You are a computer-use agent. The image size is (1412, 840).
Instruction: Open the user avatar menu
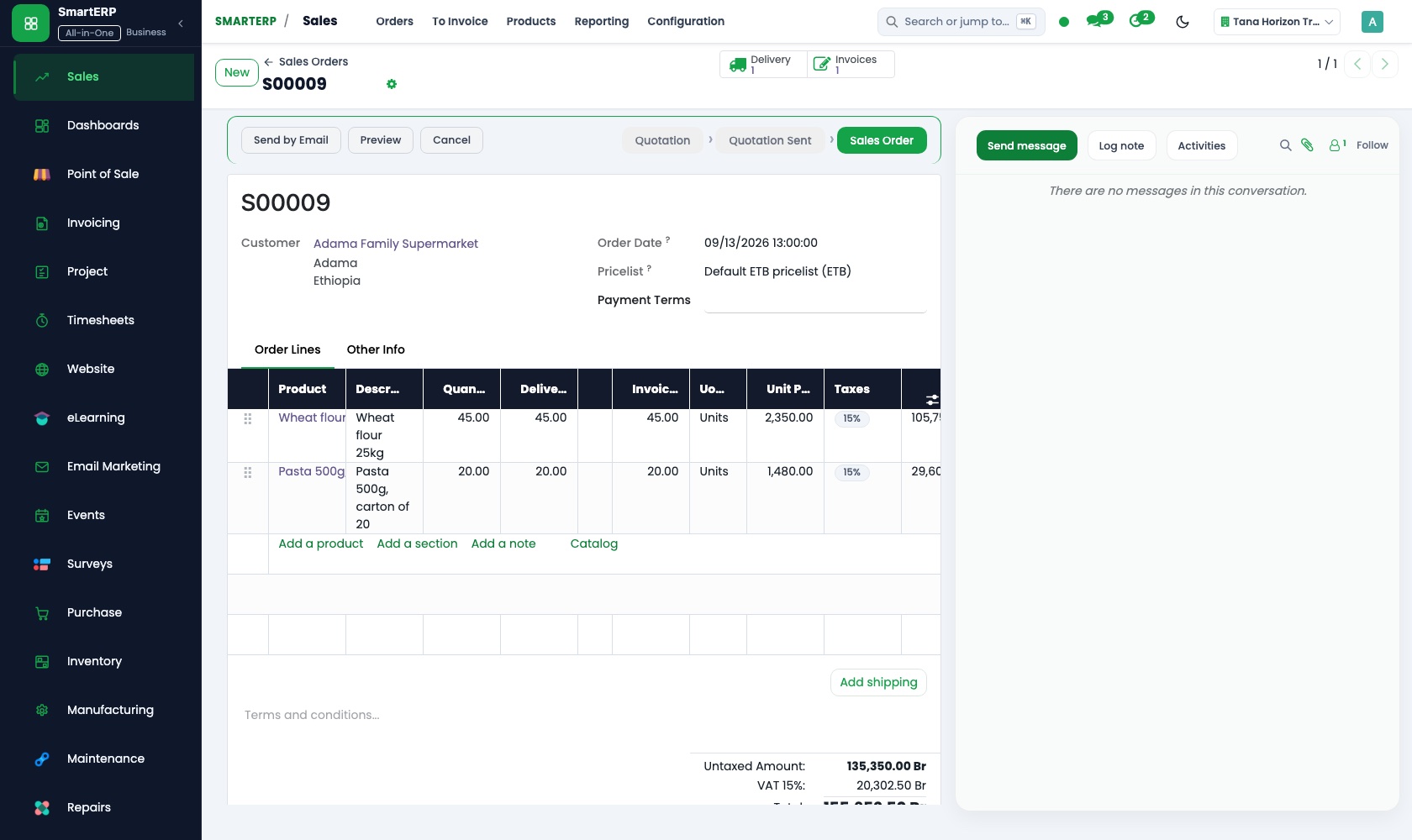point(1372,22)
